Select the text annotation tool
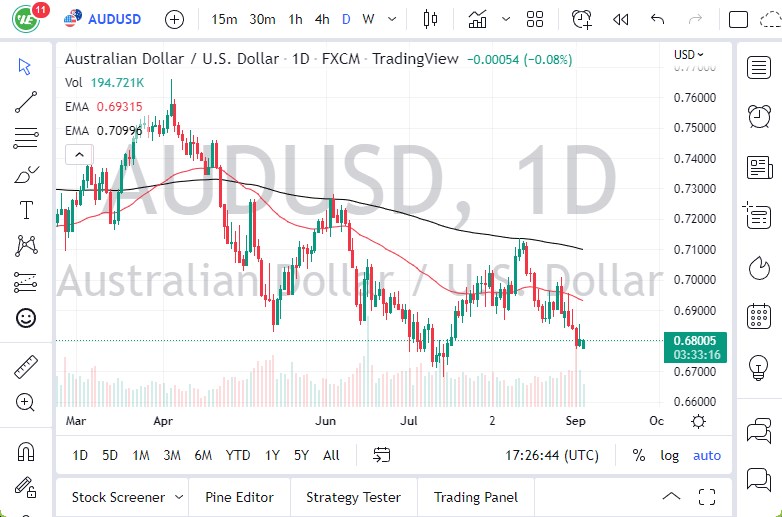782x517 pixels. click(26, 210)
